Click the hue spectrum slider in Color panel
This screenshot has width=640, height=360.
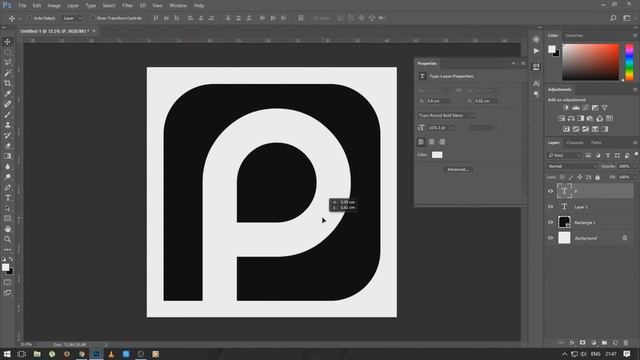(x=629, y=62)
